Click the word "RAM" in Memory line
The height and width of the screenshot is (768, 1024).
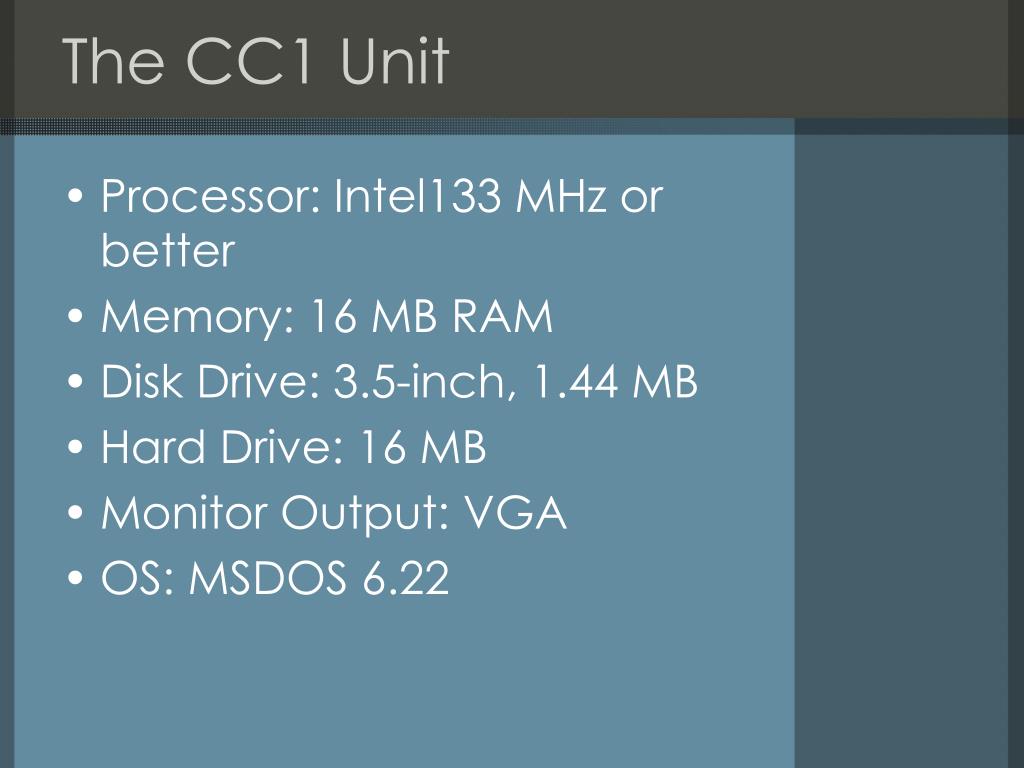click(x=502, y=317)
